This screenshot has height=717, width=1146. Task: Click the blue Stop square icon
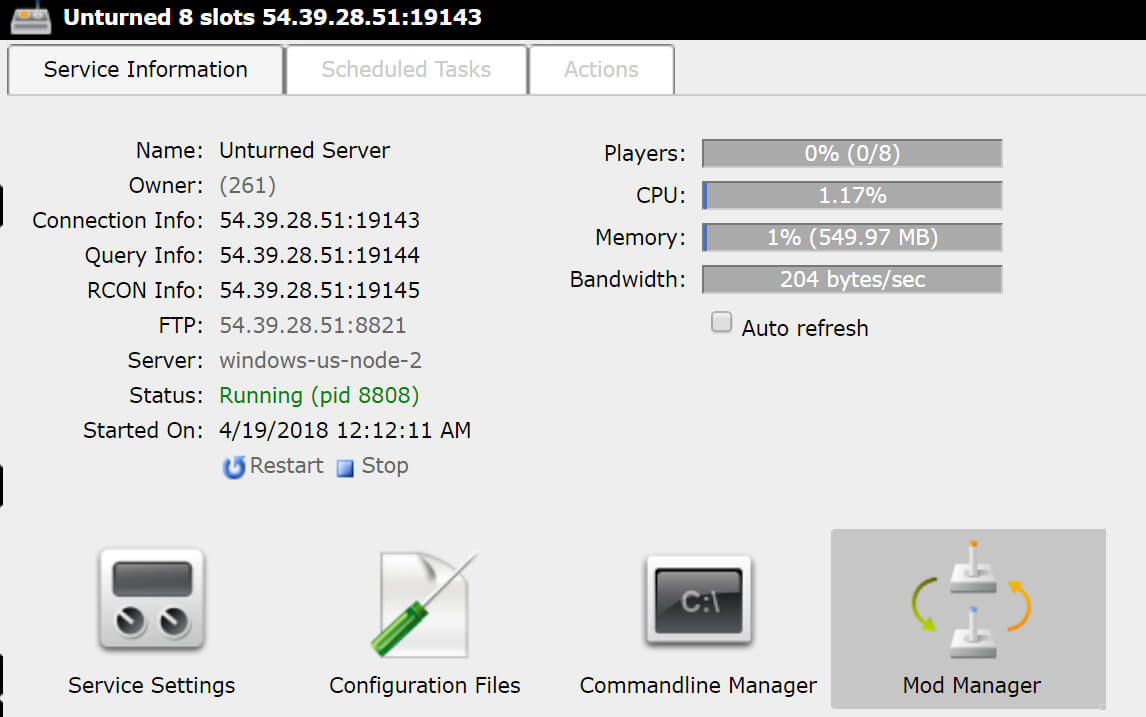pyautogui.click(x=345, y=468)
